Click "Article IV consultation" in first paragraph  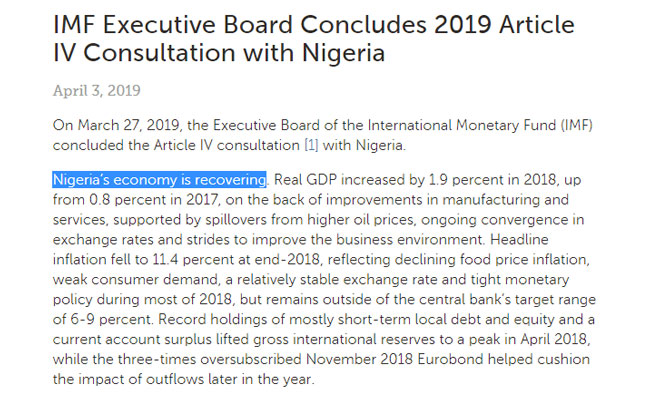pos(227,145)
